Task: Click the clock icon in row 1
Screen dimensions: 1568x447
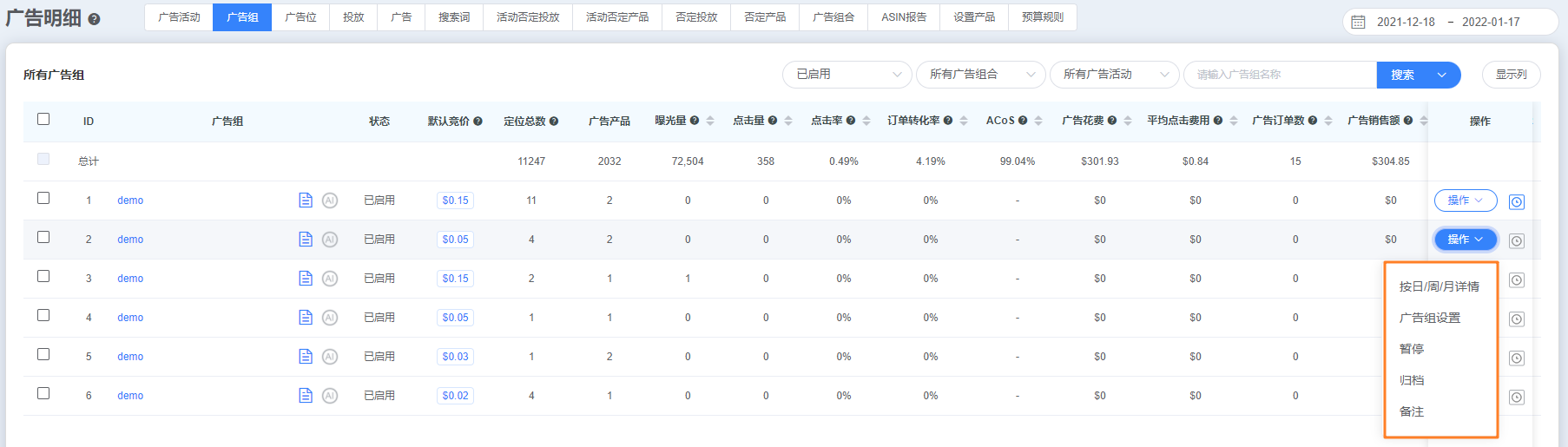Action: click(1517, 202)
